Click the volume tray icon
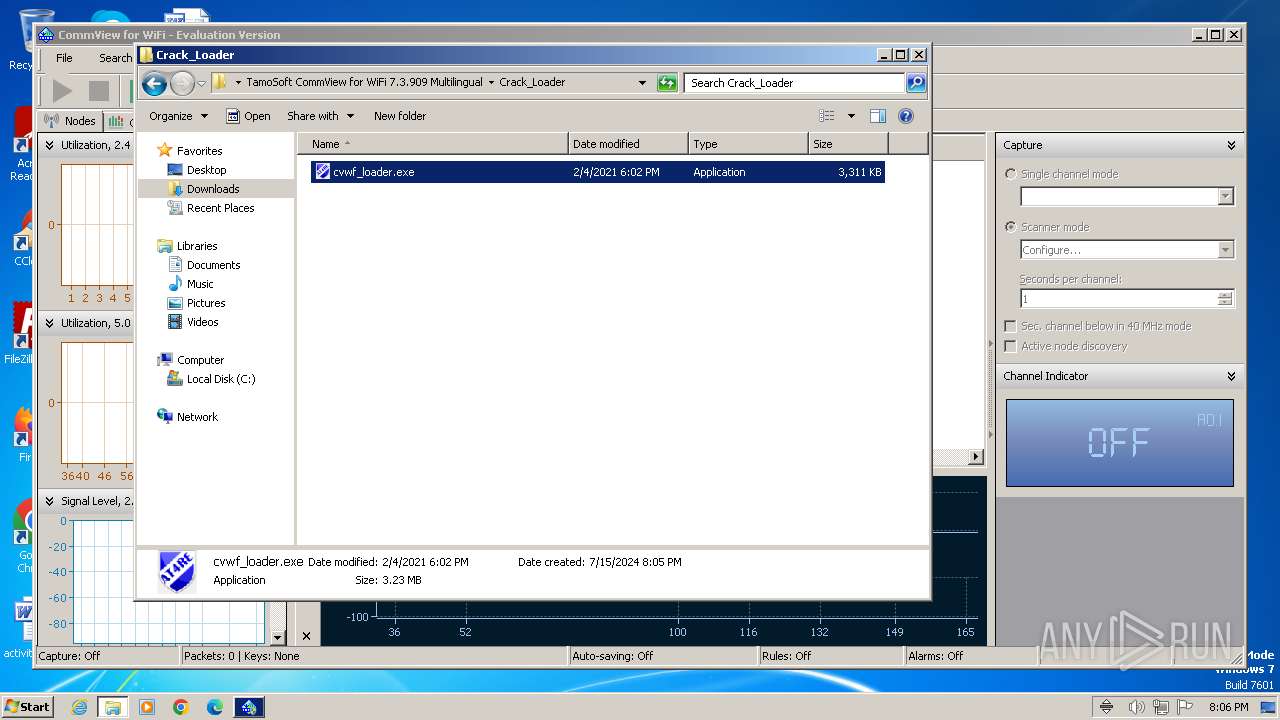 (1137, 707)
